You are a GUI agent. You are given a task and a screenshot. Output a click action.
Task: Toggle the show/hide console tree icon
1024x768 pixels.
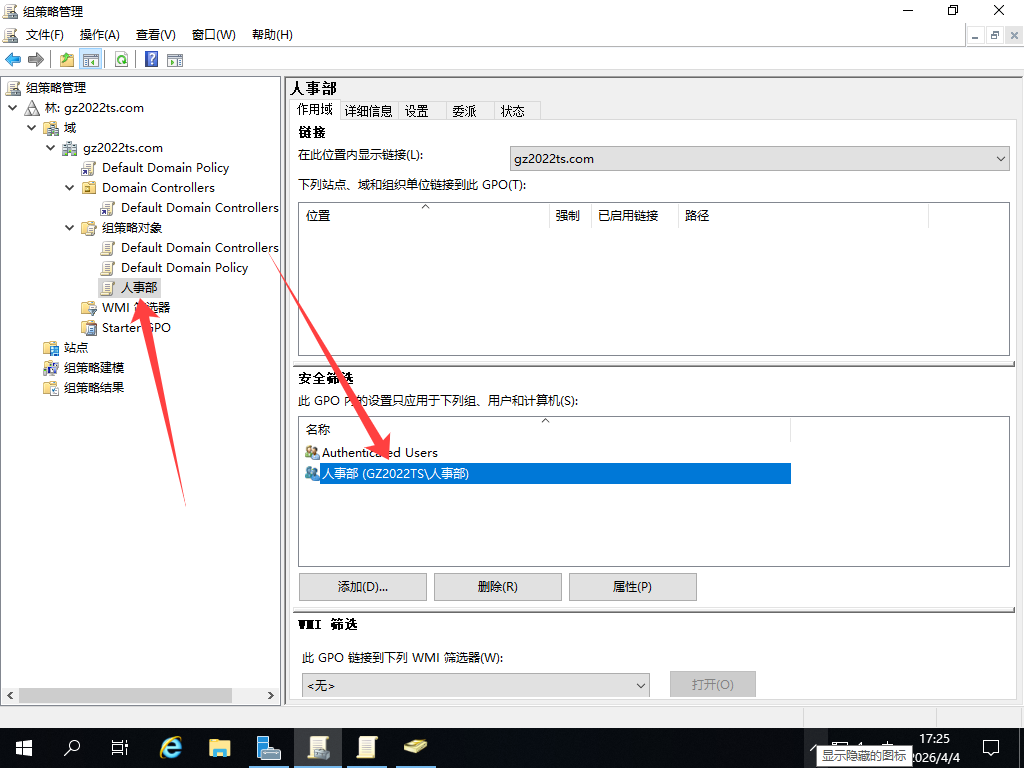pyautogui.click(x=90, y=59)
